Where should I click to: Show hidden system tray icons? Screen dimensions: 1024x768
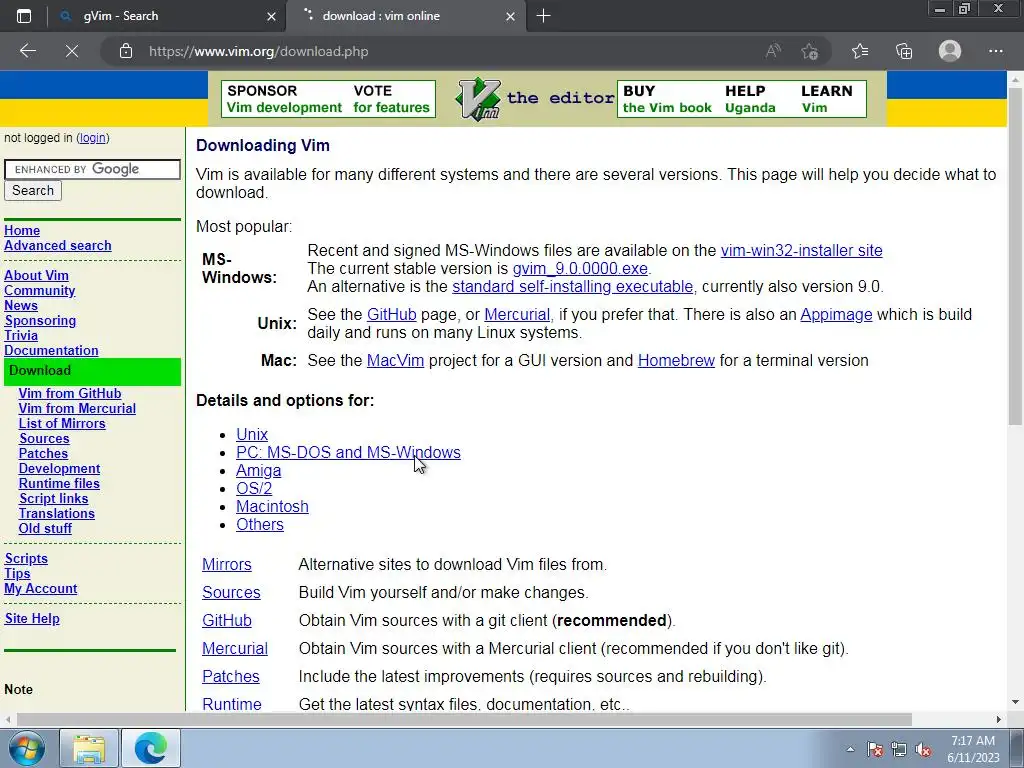pyautogui.click(x=850, y=749)
